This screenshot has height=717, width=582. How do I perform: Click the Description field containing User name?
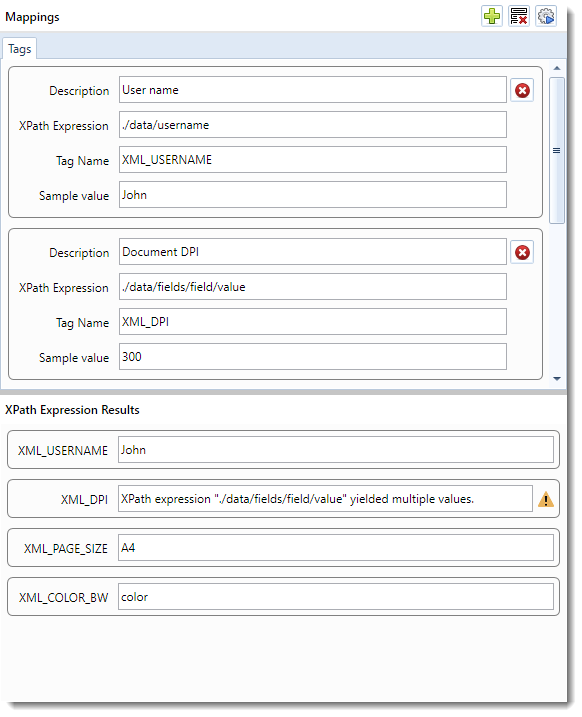pos(313,90)
